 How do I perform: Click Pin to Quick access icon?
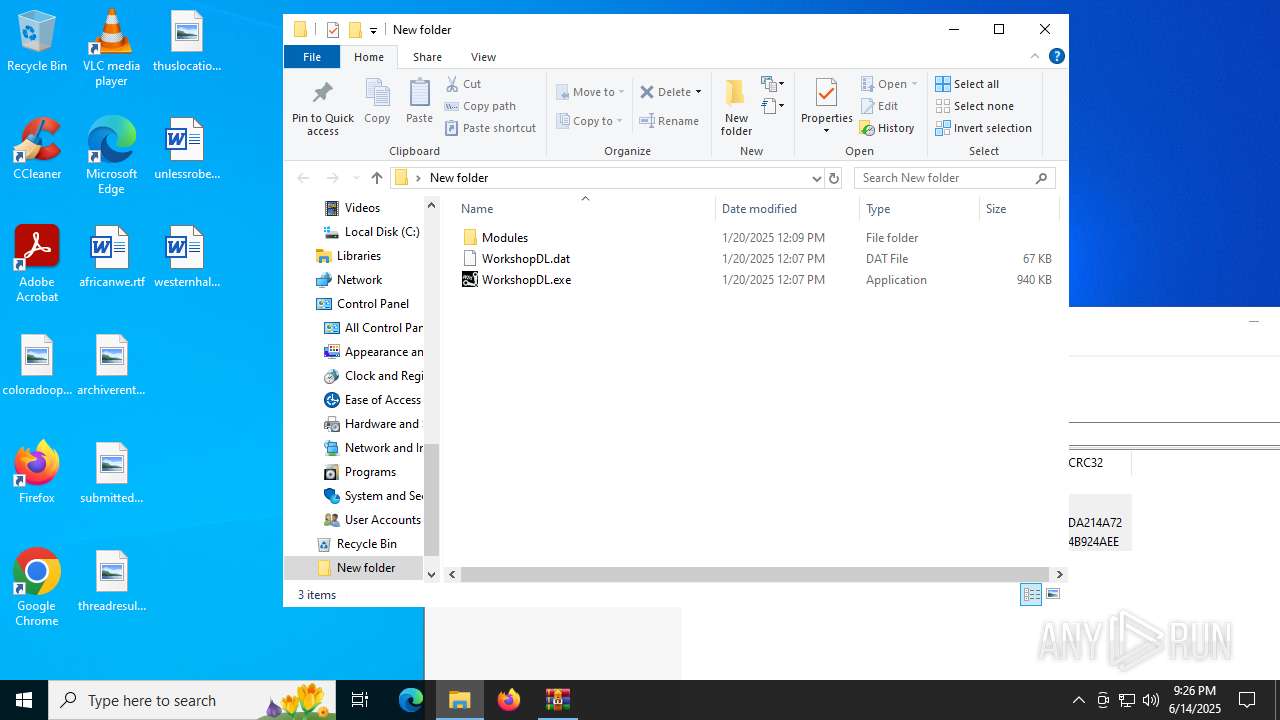(x=322, y=108)
